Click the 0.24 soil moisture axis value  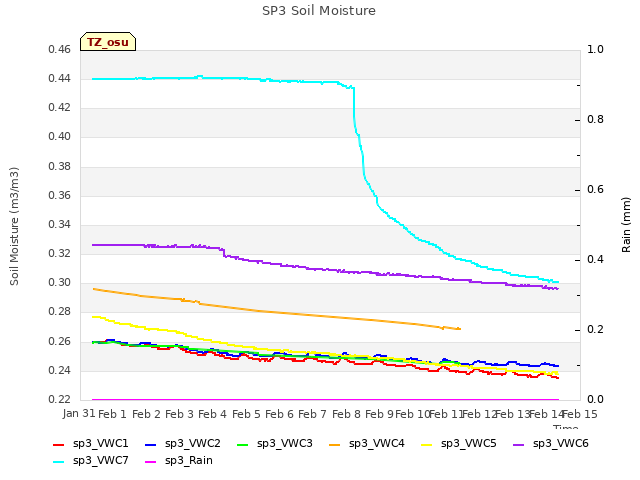click(x=60, y=371)
